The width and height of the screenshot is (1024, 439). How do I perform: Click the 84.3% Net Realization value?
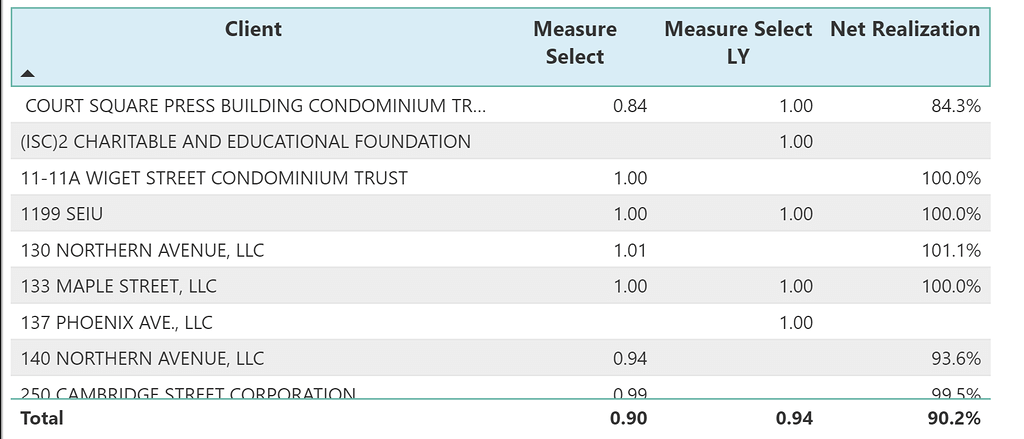click(955, 106)
